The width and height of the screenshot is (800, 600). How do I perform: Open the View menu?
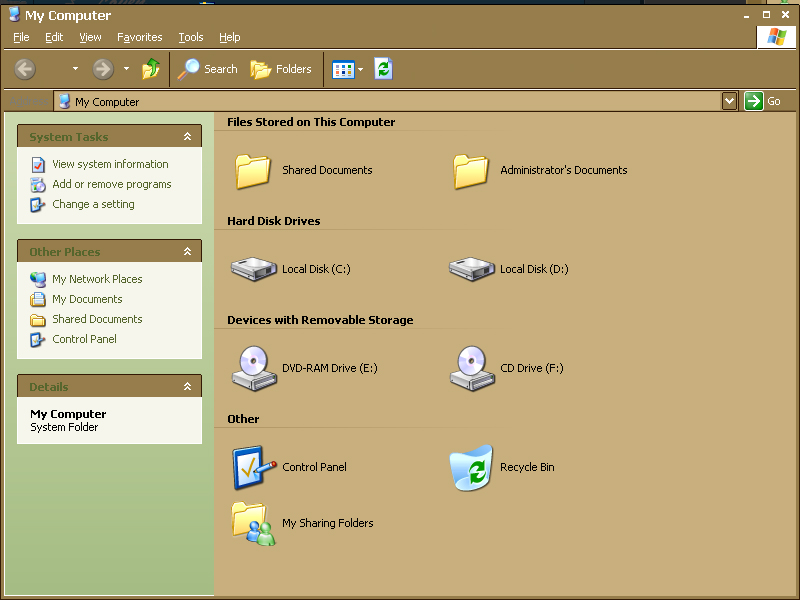[90, 37]
